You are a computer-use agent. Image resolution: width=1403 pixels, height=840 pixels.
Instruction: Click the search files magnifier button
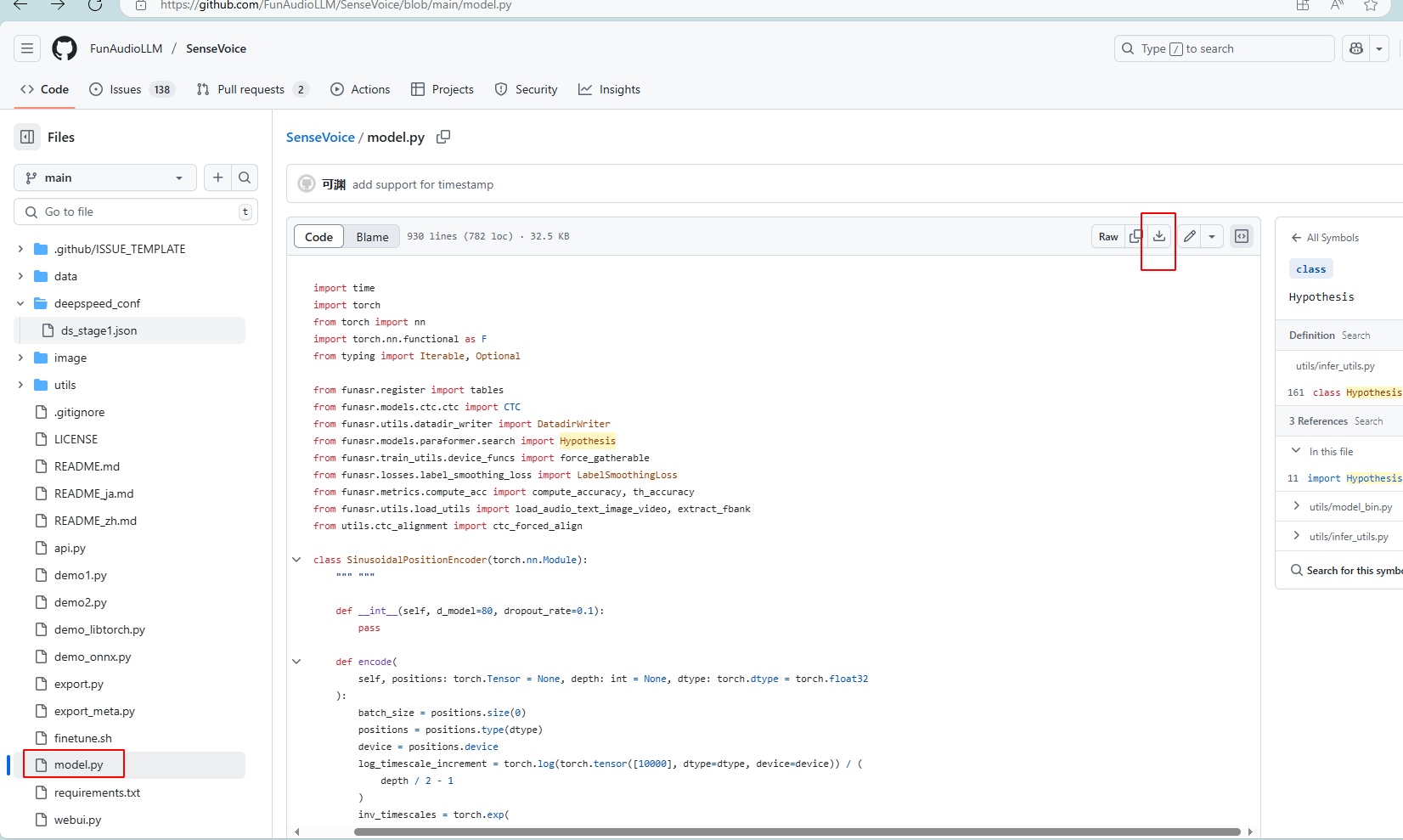point(245,178)
